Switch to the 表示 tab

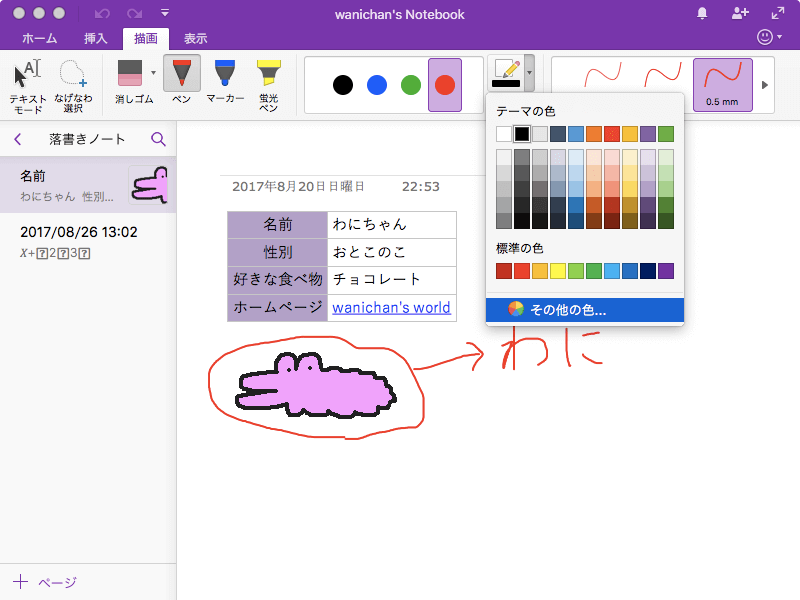pos(195,38)
